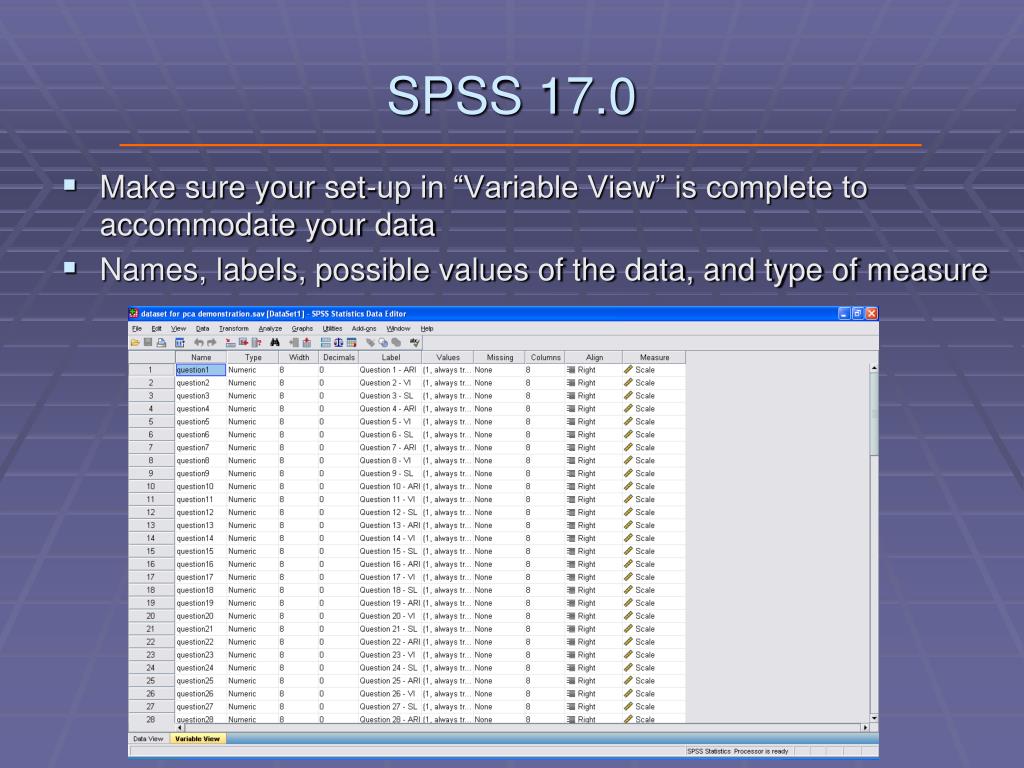Open the Dialog Recall toolbar icon
1024x768 pixels.
point(180,342)
